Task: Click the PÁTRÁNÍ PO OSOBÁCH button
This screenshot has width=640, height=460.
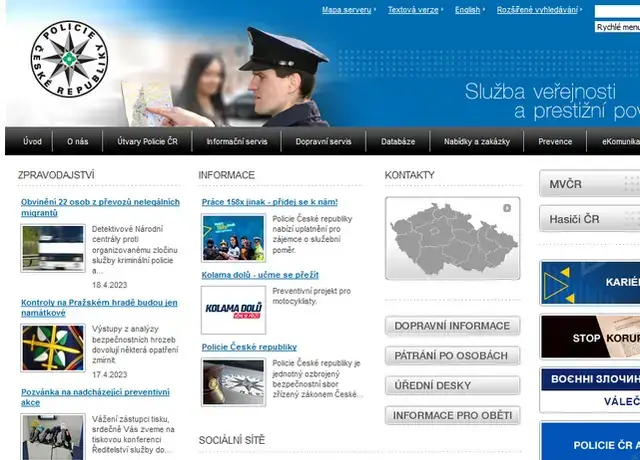Action: click(452, 356)
